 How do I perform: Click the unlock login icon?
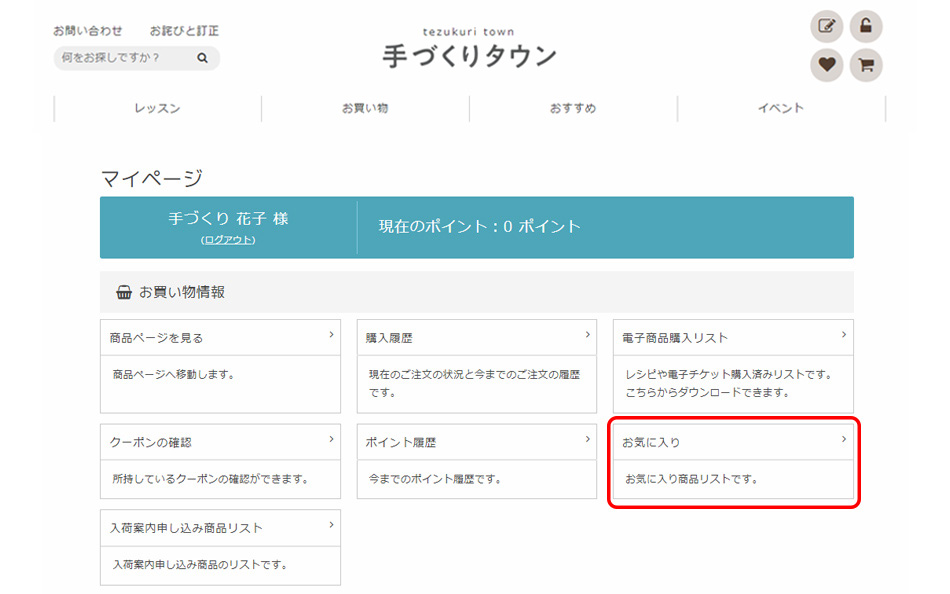(x=866, y=27)
